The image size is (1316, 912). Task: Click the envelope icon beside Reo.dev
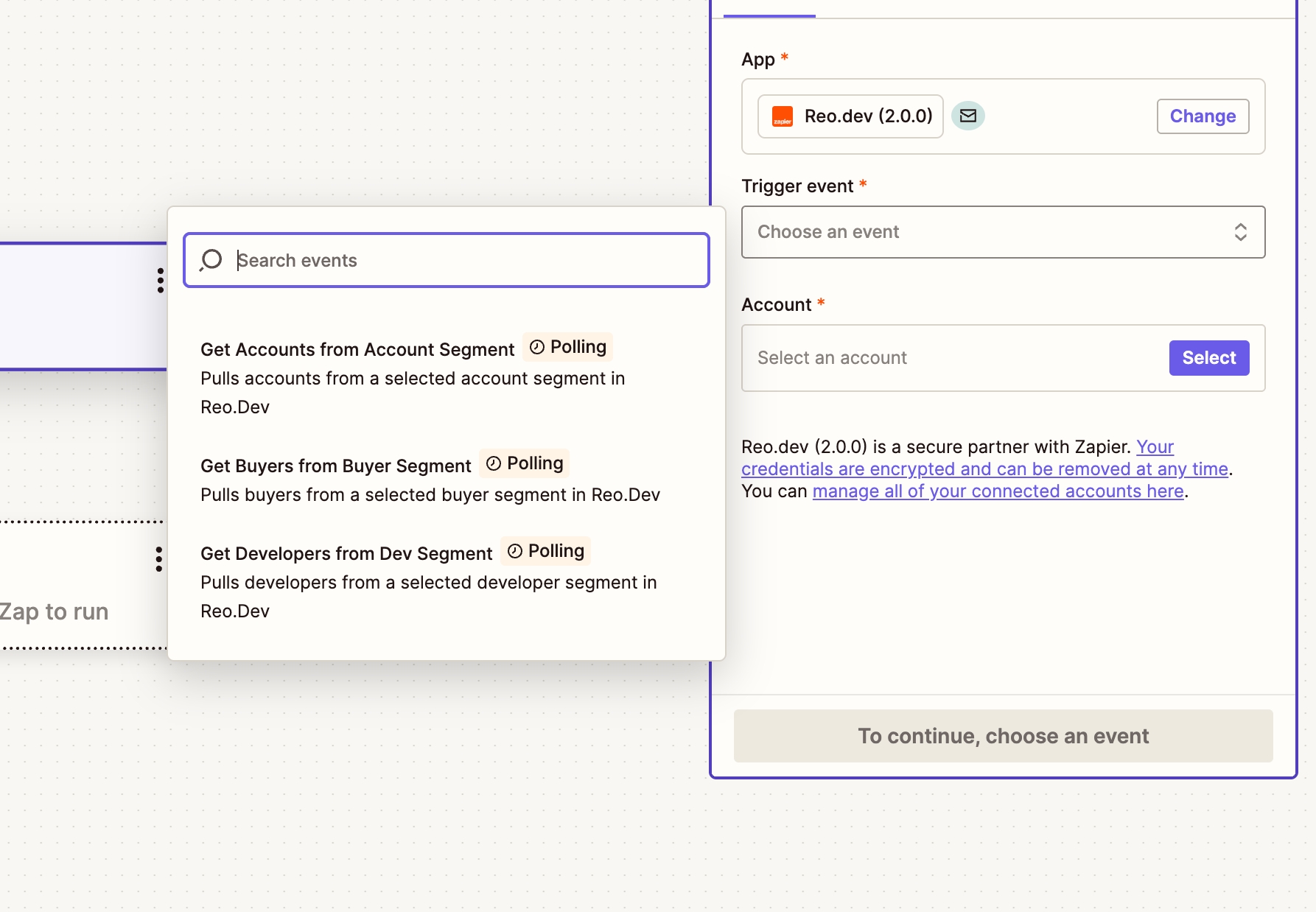(x=967, y=116)
